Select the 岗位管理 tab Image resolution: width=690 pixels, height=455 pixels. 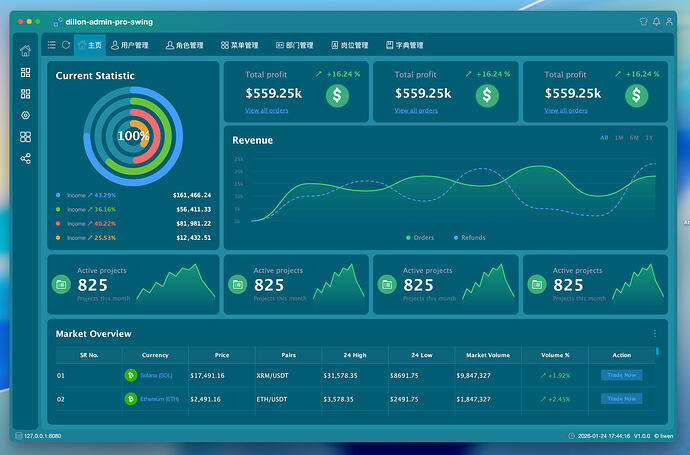pos(350,45)
